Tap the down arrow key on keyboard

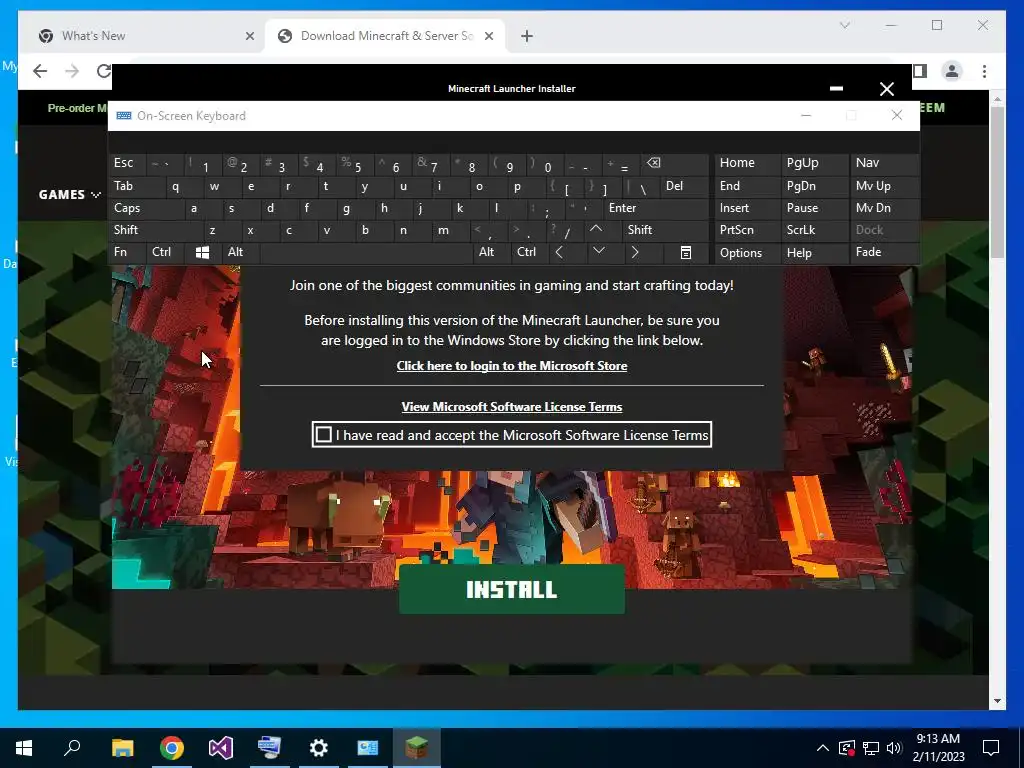click(598, 251)
